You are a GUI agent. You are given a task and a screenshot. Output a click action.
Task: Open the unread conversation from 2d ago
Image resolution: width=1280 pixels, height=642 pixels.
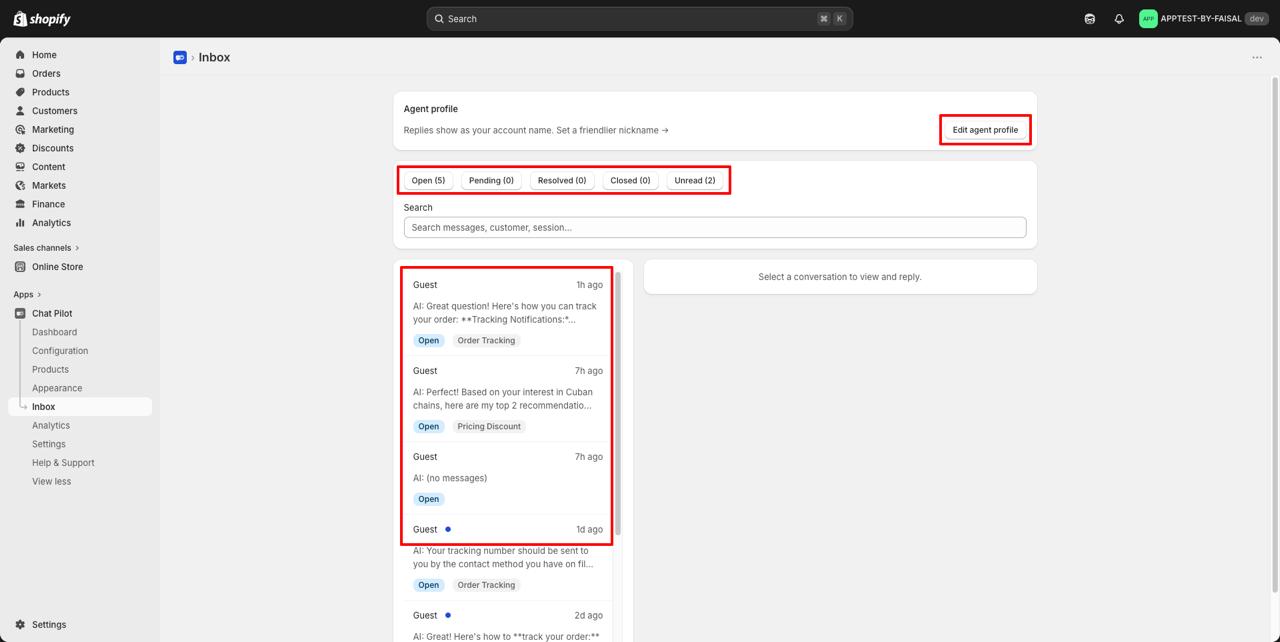point(508,622)
